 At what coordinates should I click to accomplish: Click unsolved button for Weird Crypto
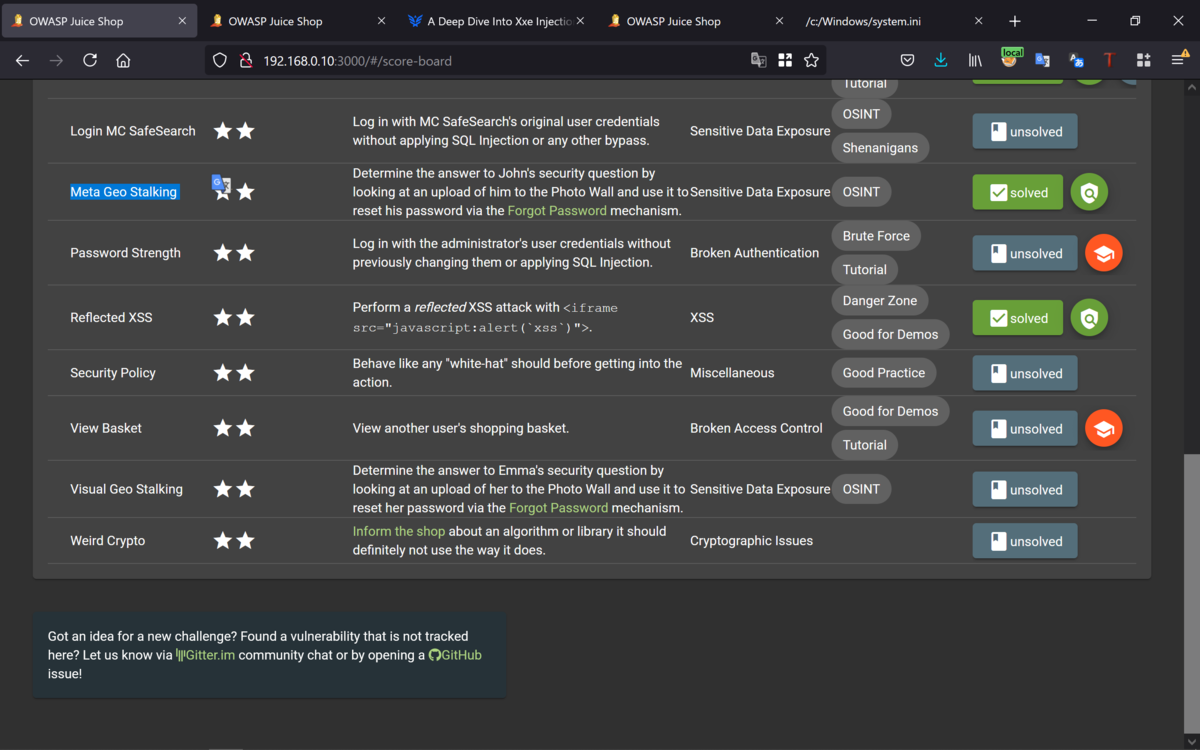pos(1024,541)
